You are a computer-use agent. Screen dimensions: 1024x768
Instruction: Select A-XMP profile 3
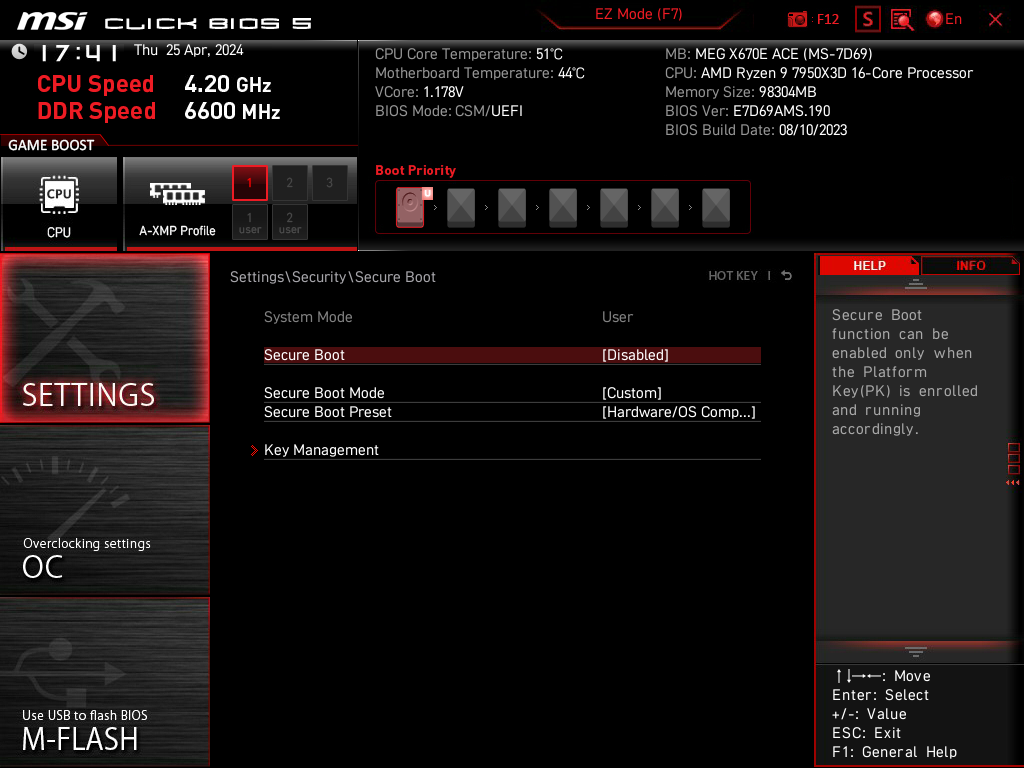(x=329, y=182)
